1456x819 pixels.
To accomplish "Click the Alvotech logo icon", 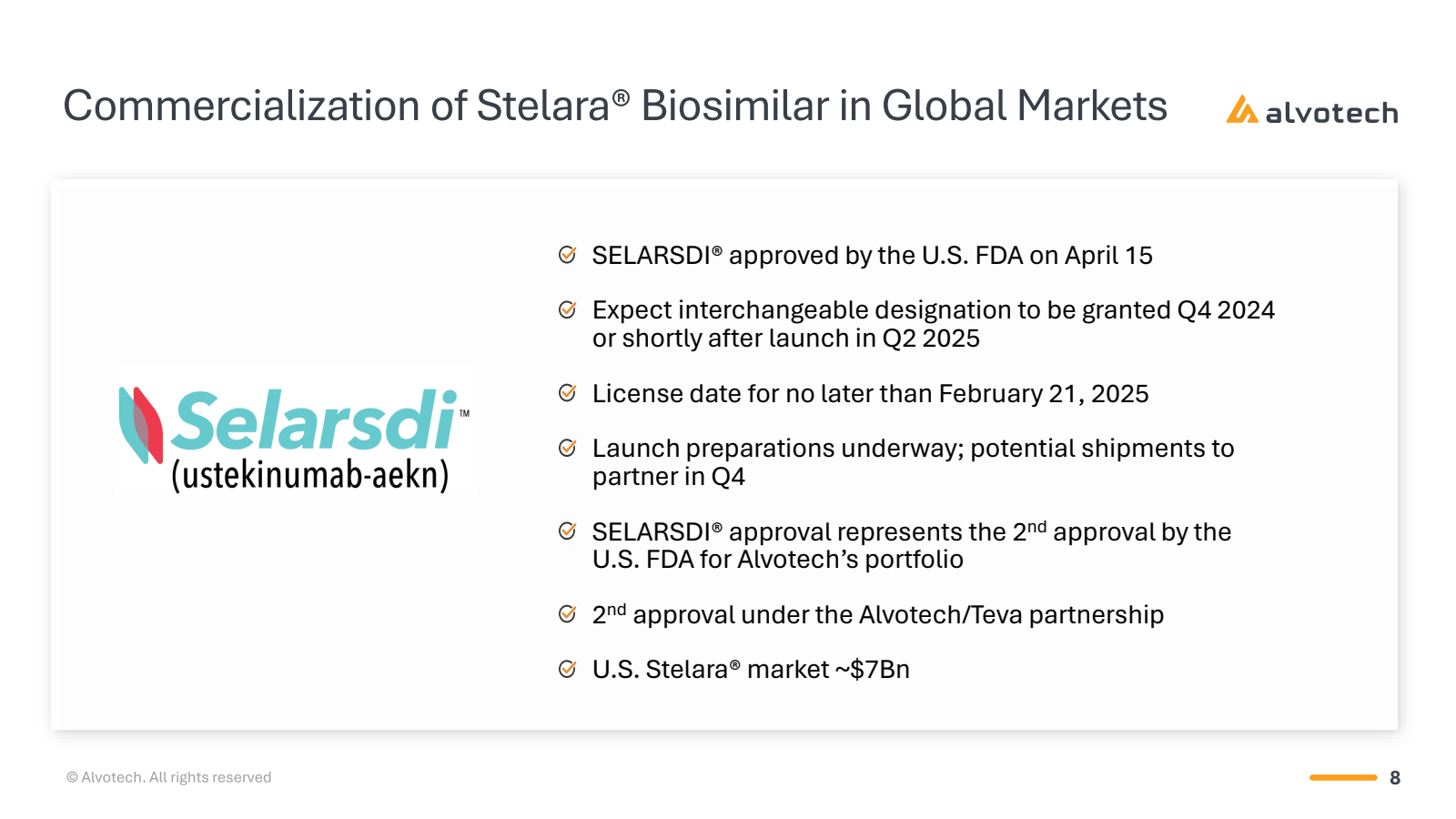I will click(x=1241, y=109).
